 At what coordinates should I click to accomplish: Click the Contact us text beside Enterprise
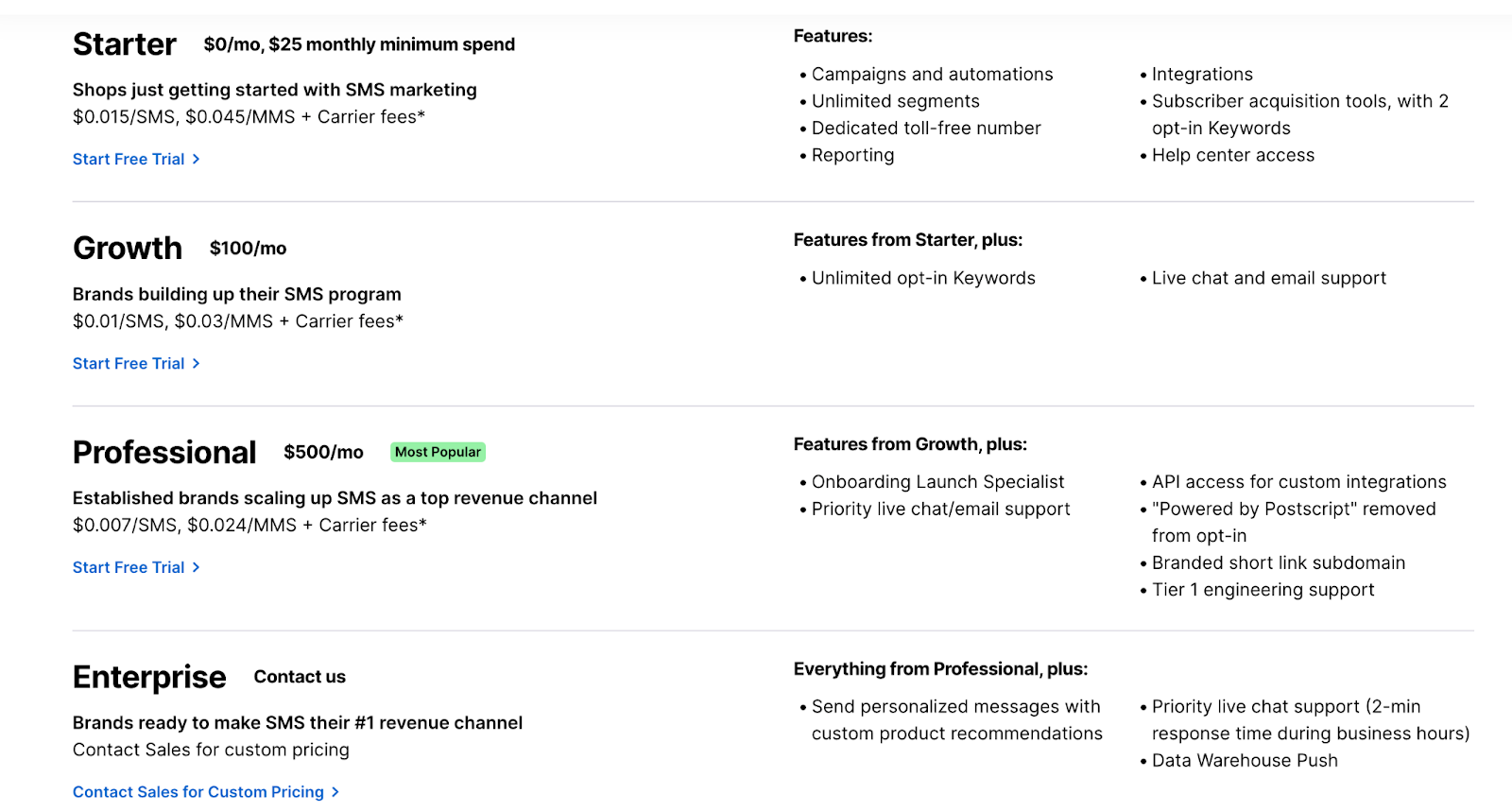(300, 677)
